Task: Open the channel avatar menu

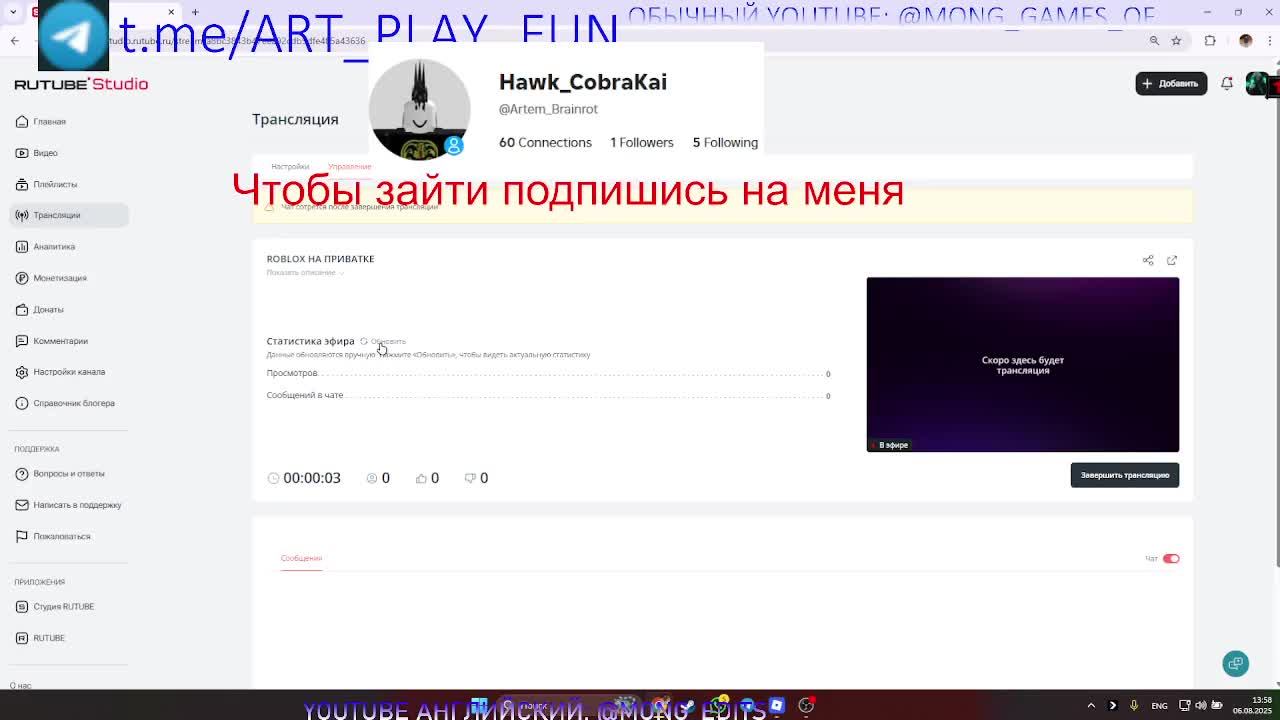Action: coord(1257,84)
